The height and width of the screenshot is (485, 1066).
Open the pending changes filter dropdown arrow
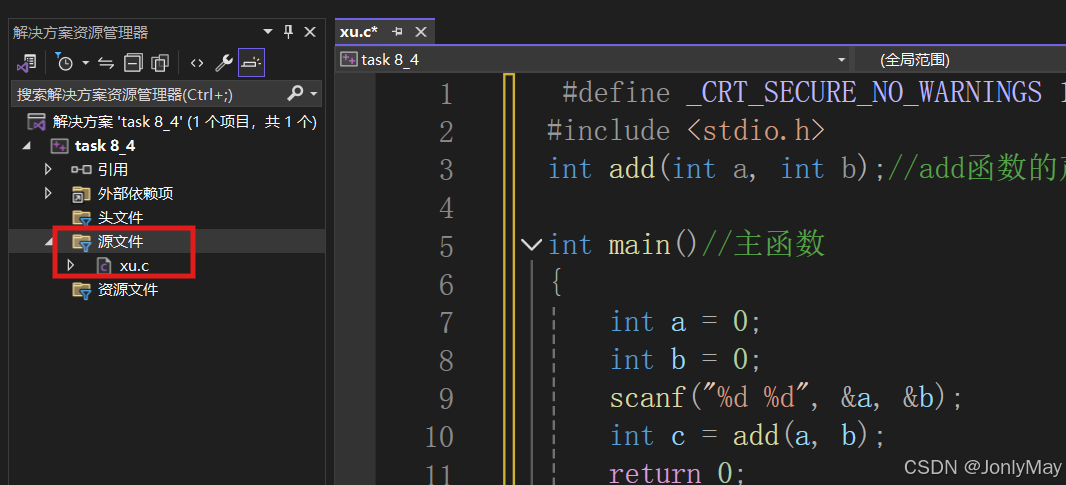(86, 63)
